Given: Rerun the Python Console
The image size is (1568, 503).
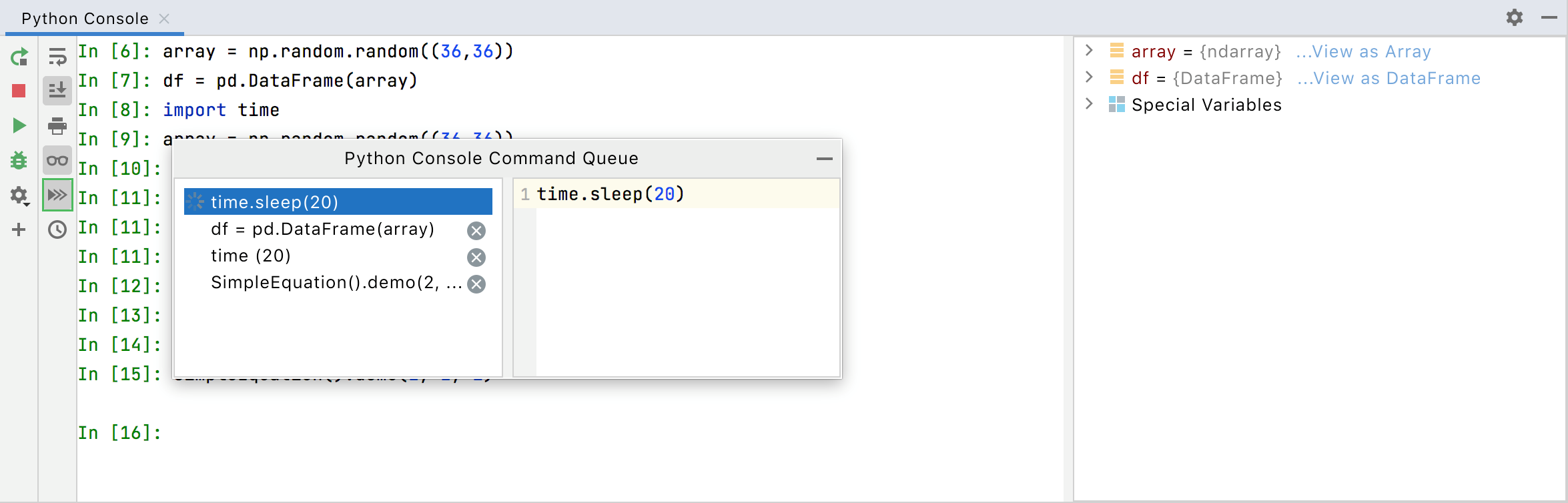Looking at the screenshot, I should [x=19, y=57].
